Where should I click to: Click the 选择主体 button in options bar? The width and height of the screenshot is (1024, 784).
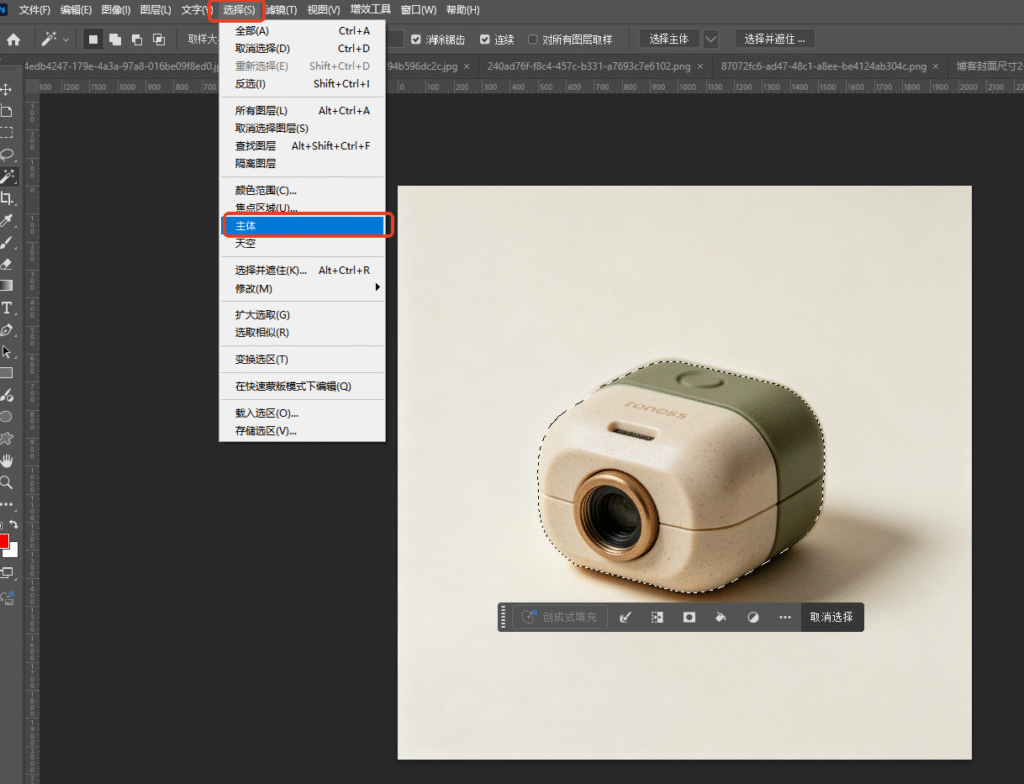[x=669, y=40]
